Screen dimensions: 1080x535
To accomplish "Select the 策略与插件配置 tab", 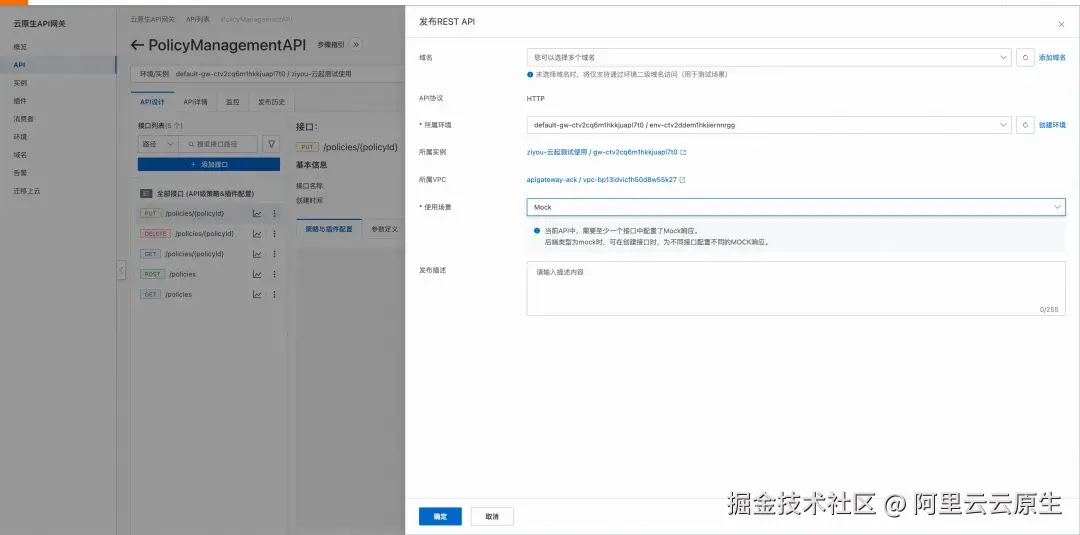I will point(329,229).
